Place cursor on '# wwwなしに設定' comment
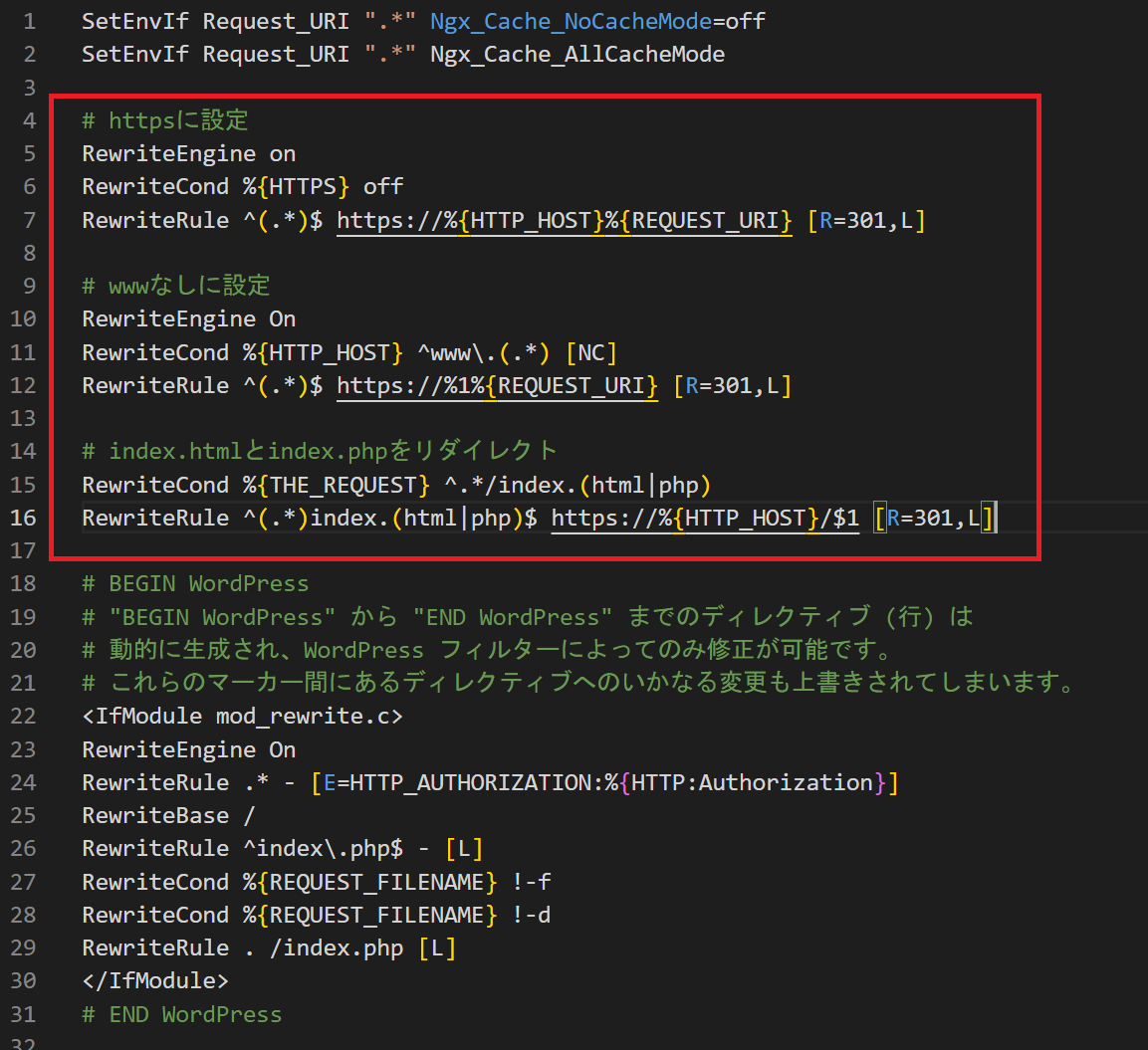This screenshot has height=1050, width=1148. pos(175,286)
